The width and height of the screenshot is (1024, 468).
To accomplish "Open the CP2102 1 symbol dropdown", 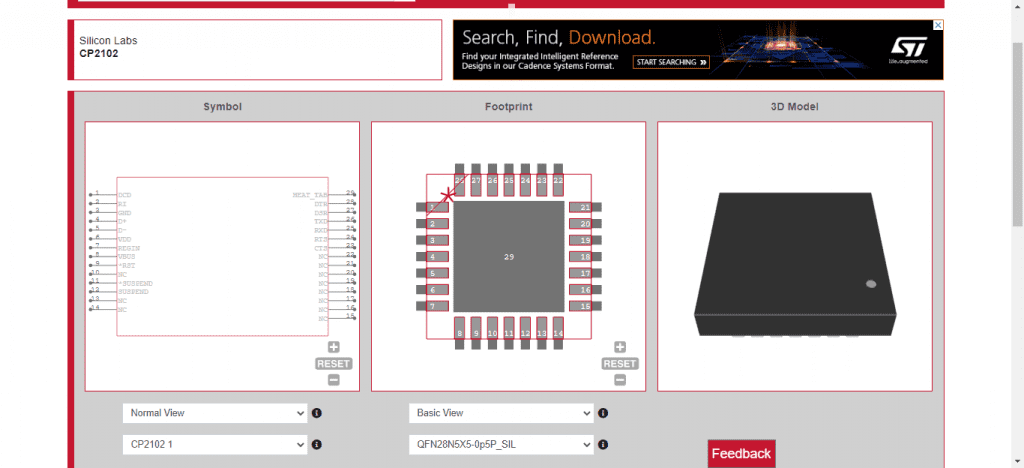I will [x=214, y=444].
